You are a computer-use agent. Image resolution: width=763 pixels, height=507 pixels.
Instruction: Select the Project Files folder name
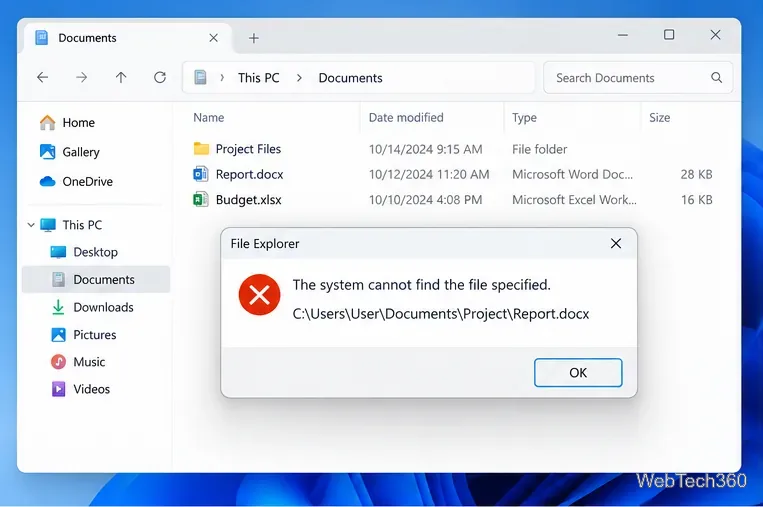pos(248,149)
